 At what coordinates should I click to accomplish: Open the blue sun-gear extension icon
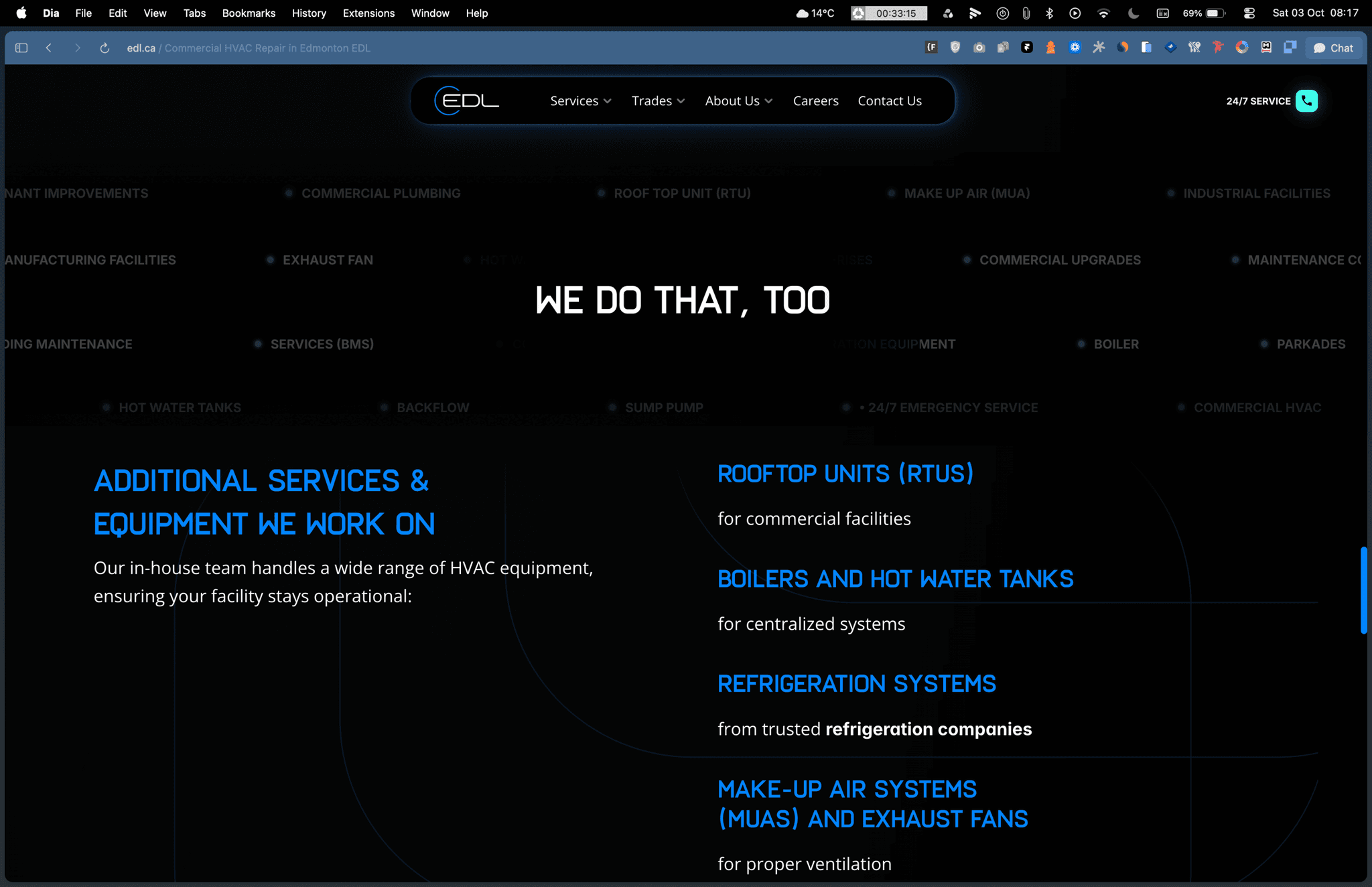pos(1075,48)
